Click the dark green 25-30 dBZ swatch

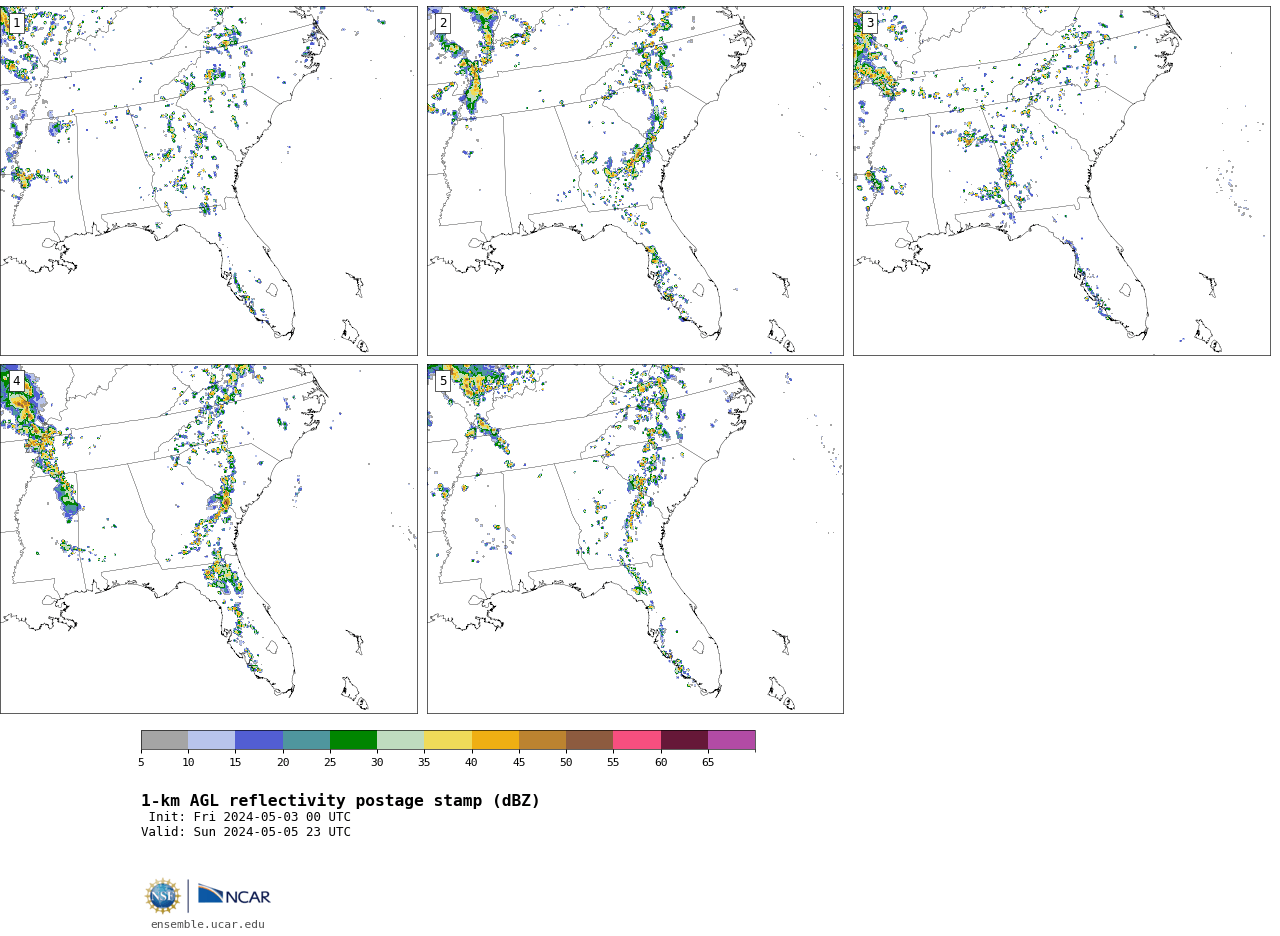point(353,740)
